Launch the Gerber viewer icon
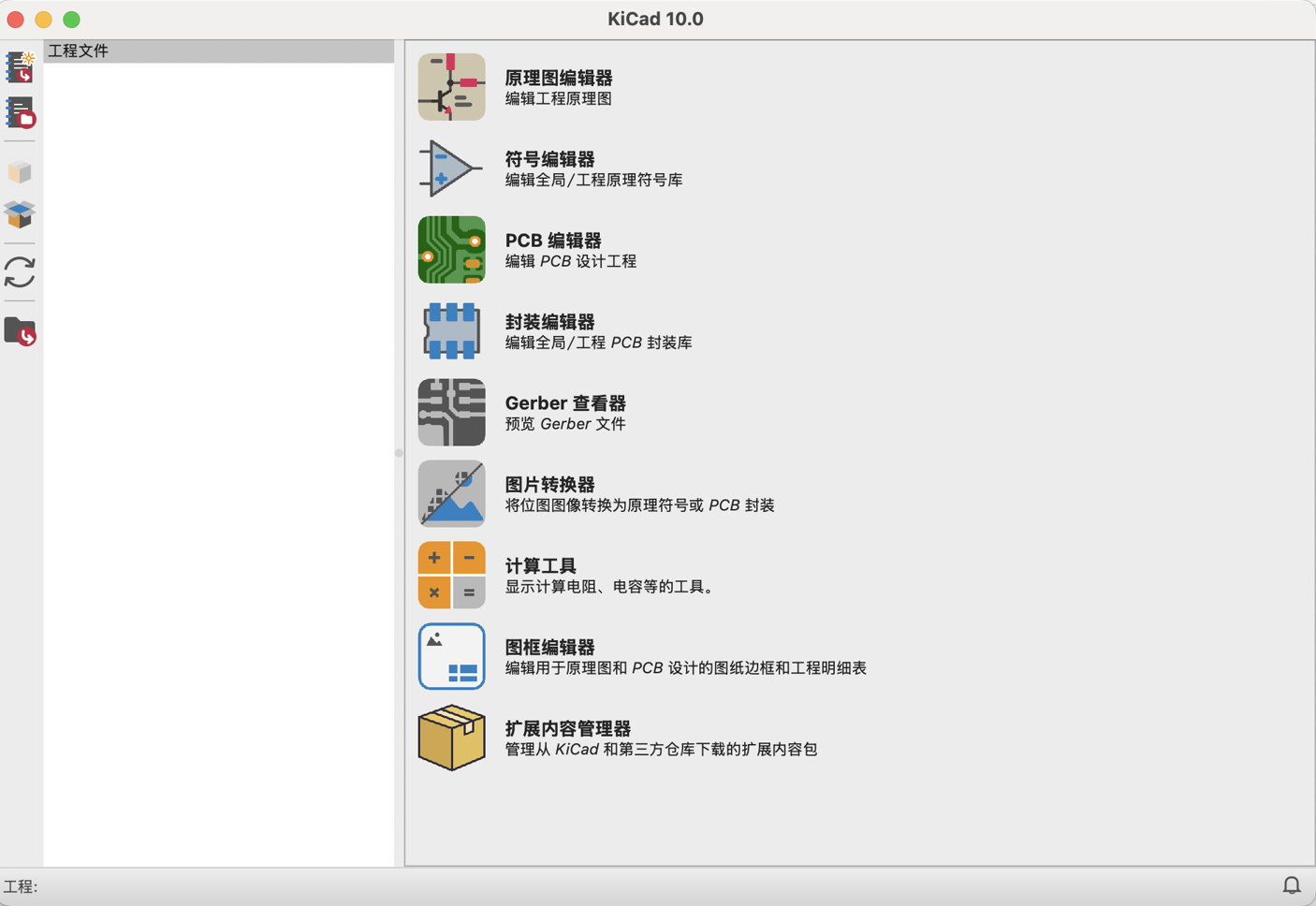Image resolution: width=1316 pixels, height=906 pixels. (451, 413)
